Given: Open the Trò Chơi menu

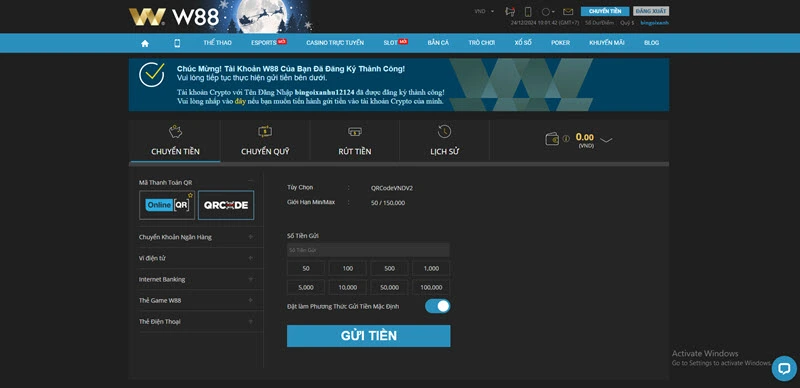Looking at the screenshot, I should click(x=482, y=43).
